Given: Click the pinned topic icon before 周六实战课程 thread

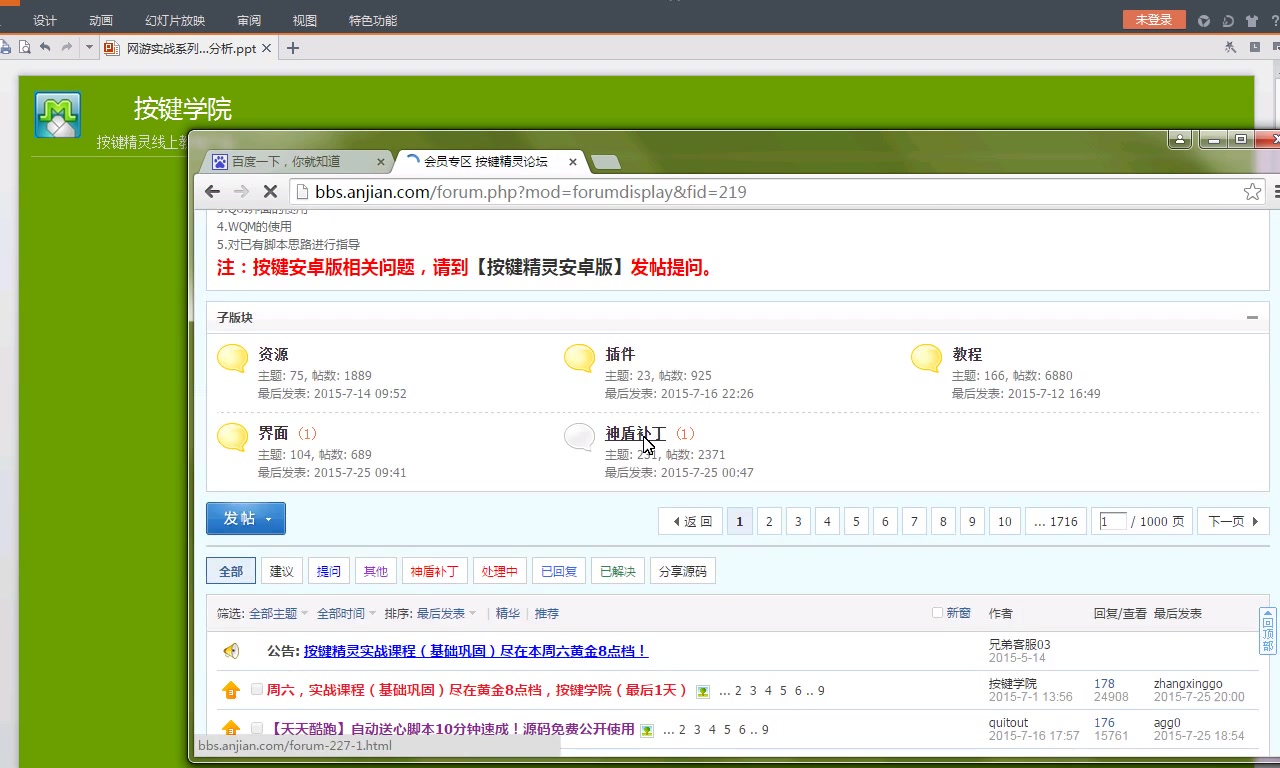Looking at the screenshot, I should point(231,690).
